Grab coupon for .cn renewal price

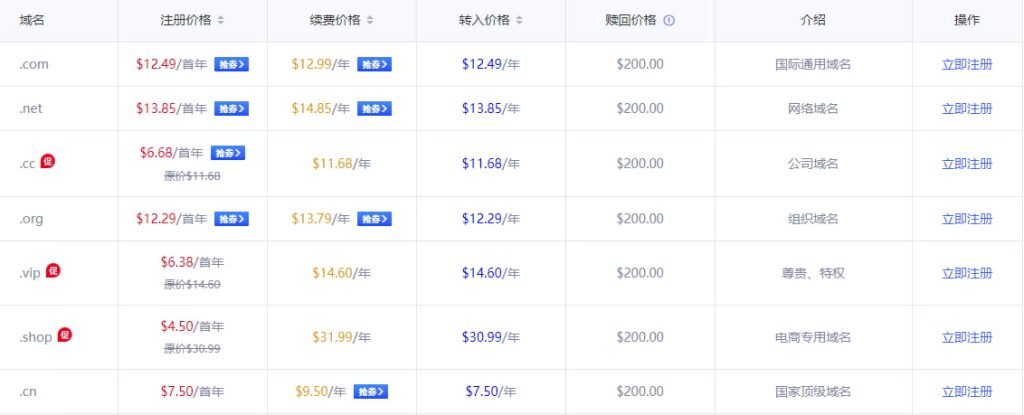click(370, 392)
